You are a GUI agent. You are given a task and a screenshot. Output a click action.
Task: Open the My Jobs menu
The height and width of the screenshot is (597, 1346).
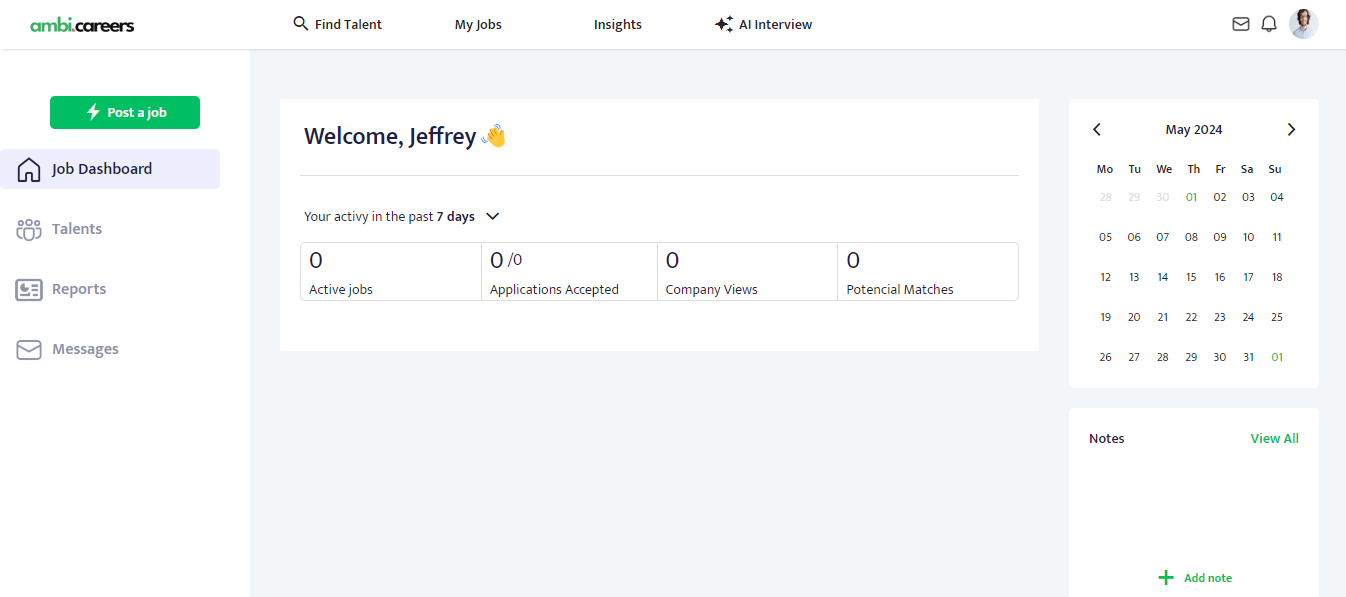tap(478, 24)
